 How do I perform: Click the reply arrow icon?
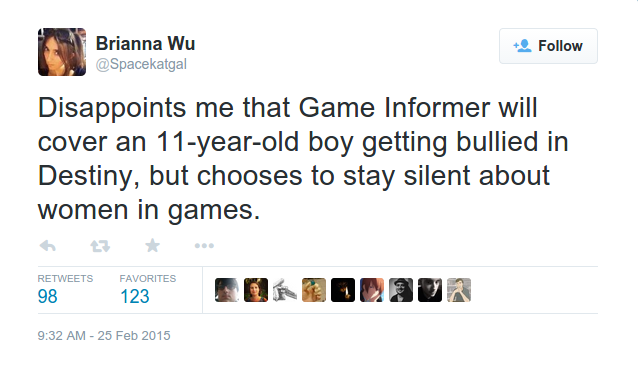click(48, 246)
